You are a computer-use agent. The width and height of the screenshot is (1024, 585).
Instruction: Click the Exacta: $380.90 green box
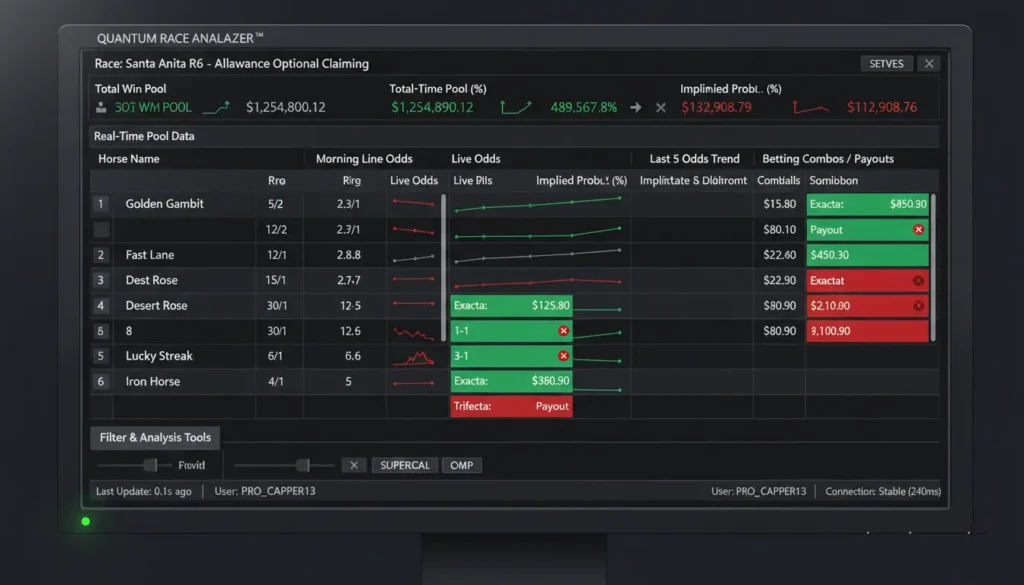511,381
